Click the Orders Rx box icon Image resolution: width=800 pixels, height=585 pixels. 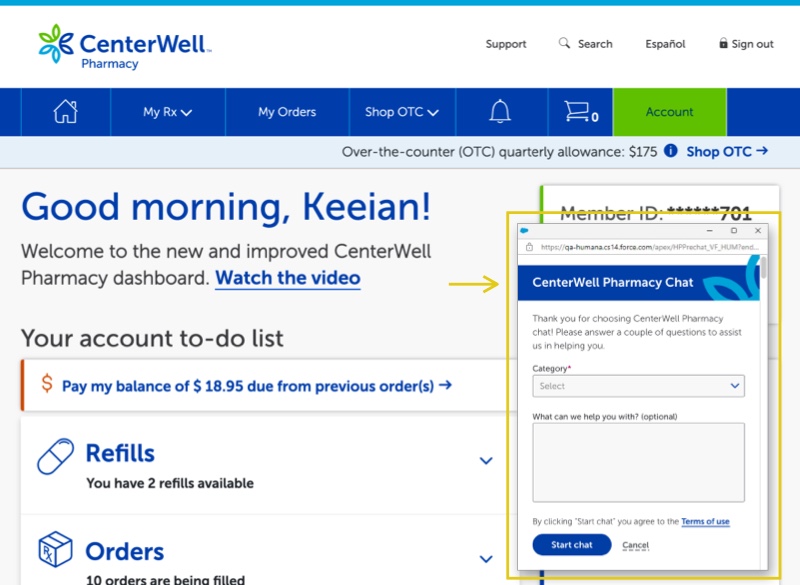coord(55,549)
